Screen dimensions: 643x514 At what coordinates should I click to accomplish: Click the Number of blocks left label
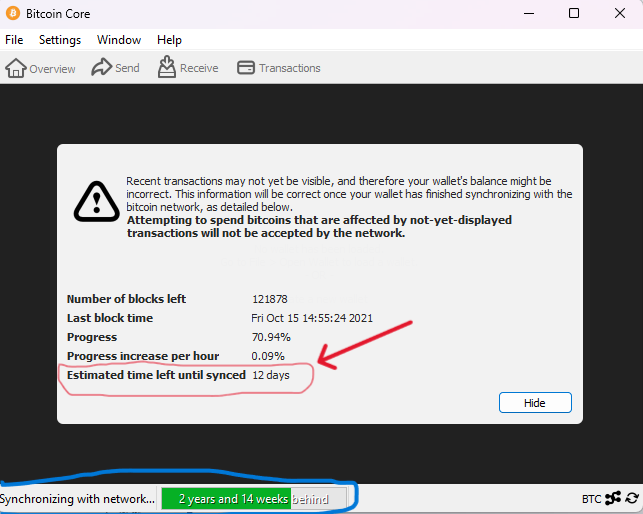126,299
